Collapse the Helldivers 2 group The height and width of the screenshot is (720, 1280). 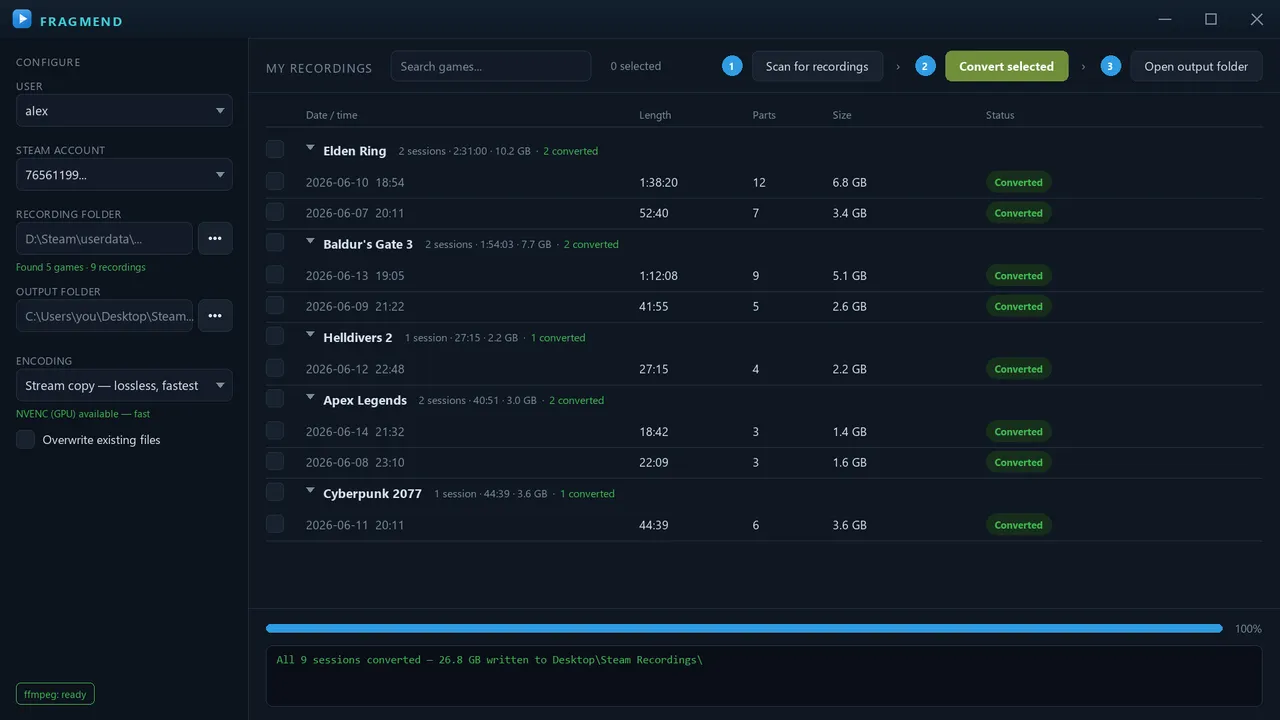(x=310, y=334)
